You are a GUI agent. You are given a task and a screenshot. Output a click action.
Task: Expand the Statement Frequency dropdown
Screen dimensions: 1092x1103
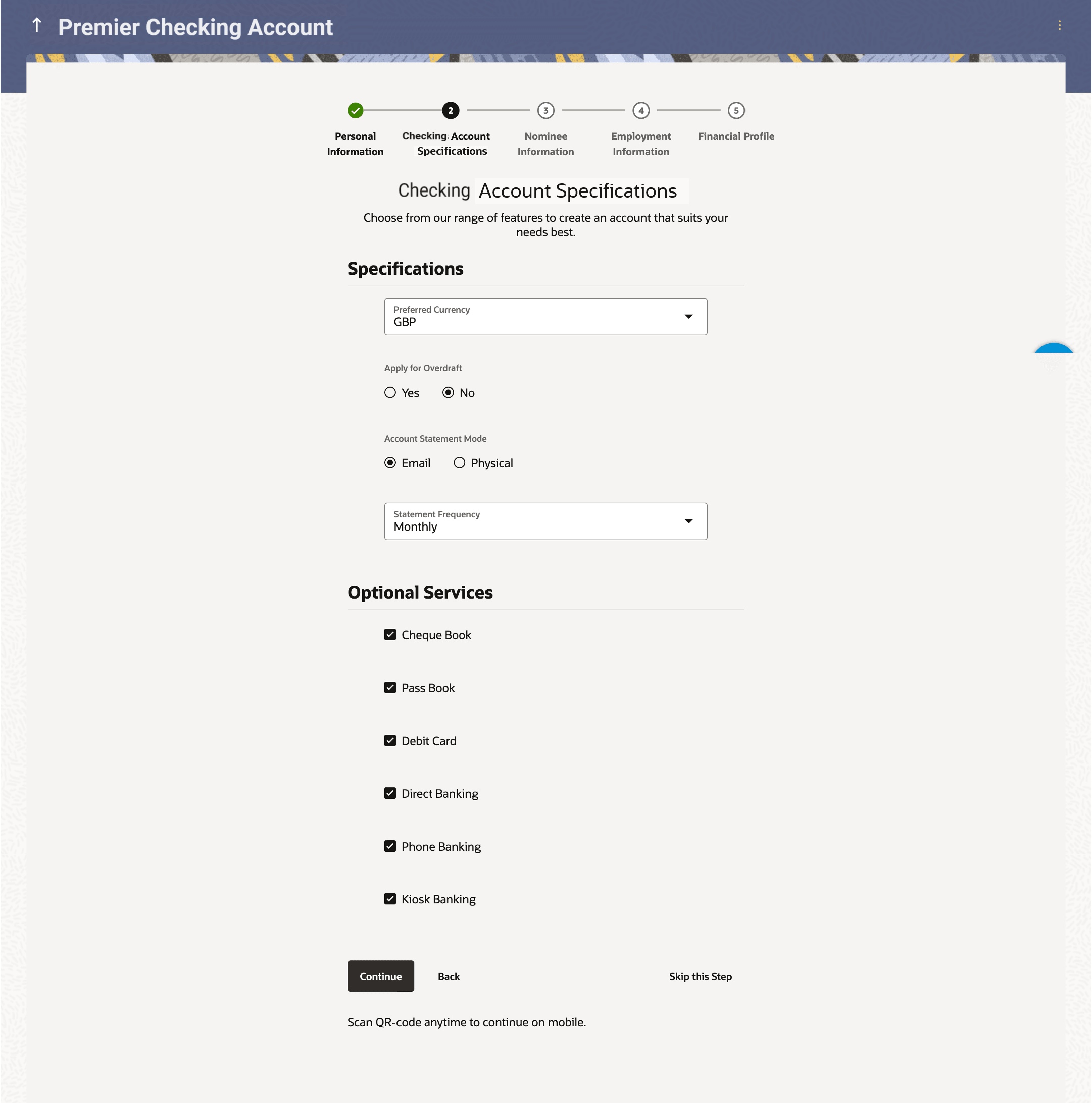tap(545, 521)
